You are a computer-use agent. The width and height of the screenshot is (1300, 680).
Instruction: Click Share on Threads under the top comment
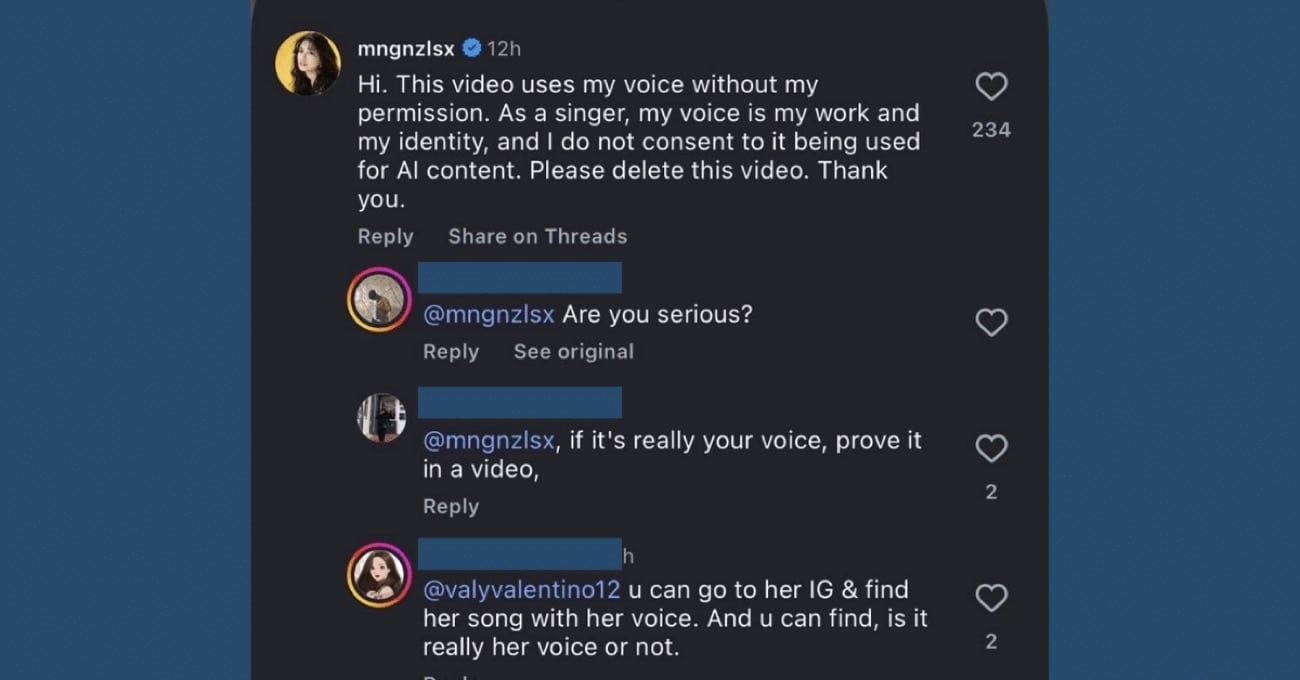(537, 236)
